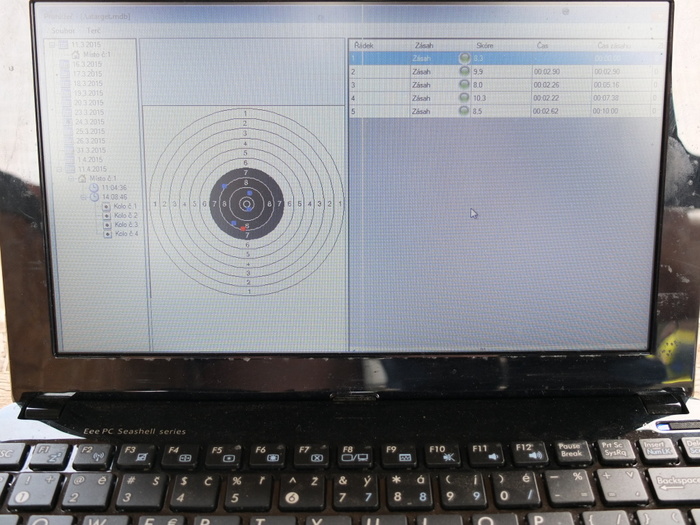Collapse the 14:08:46 session node
Screen dimensions: 700x525
click(x=83, y=197)
